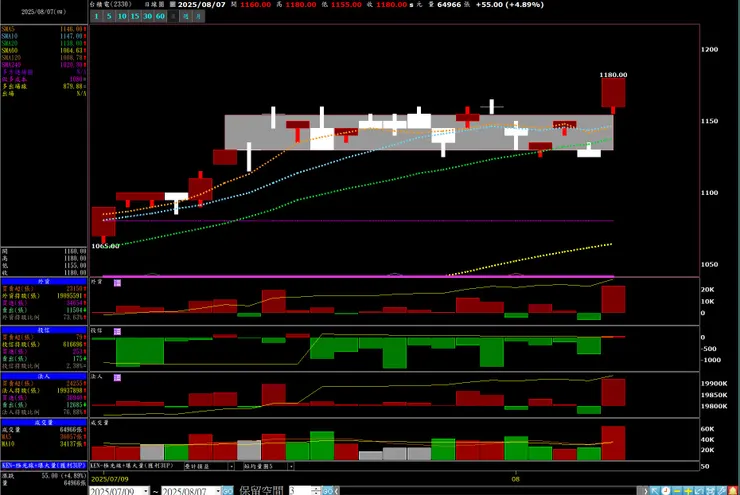740x495 pixels.
Task: Click the blue 成交量 panel header
Action: point(44,422)
